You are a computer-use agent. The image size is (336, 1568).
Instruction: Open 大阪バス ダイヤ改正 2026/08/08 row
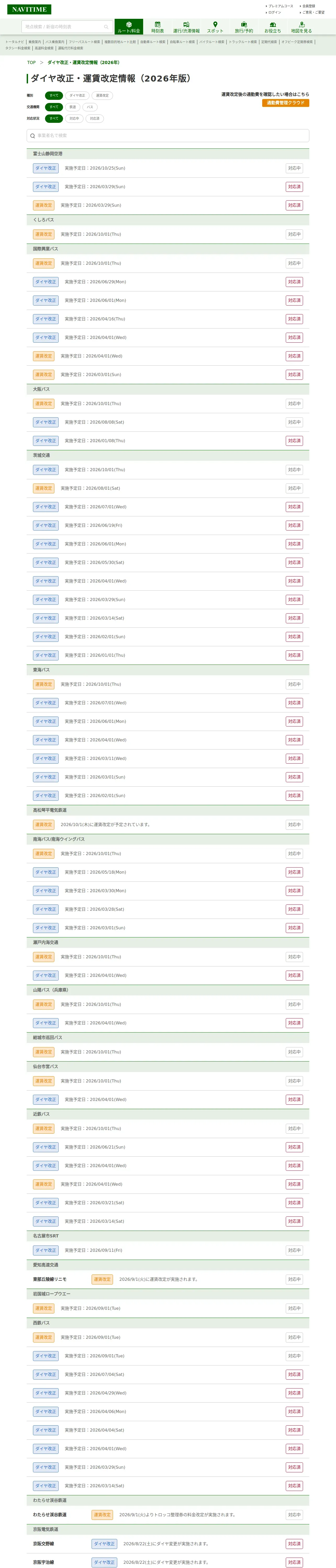168,422
